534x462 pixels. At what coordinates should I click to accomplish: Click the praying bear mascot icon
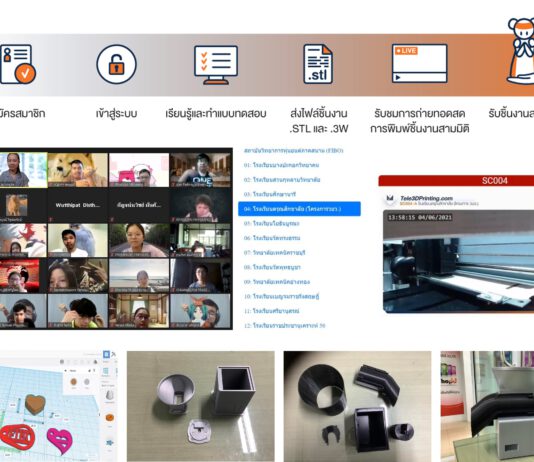pyautogui.click(x=520, y=51)
